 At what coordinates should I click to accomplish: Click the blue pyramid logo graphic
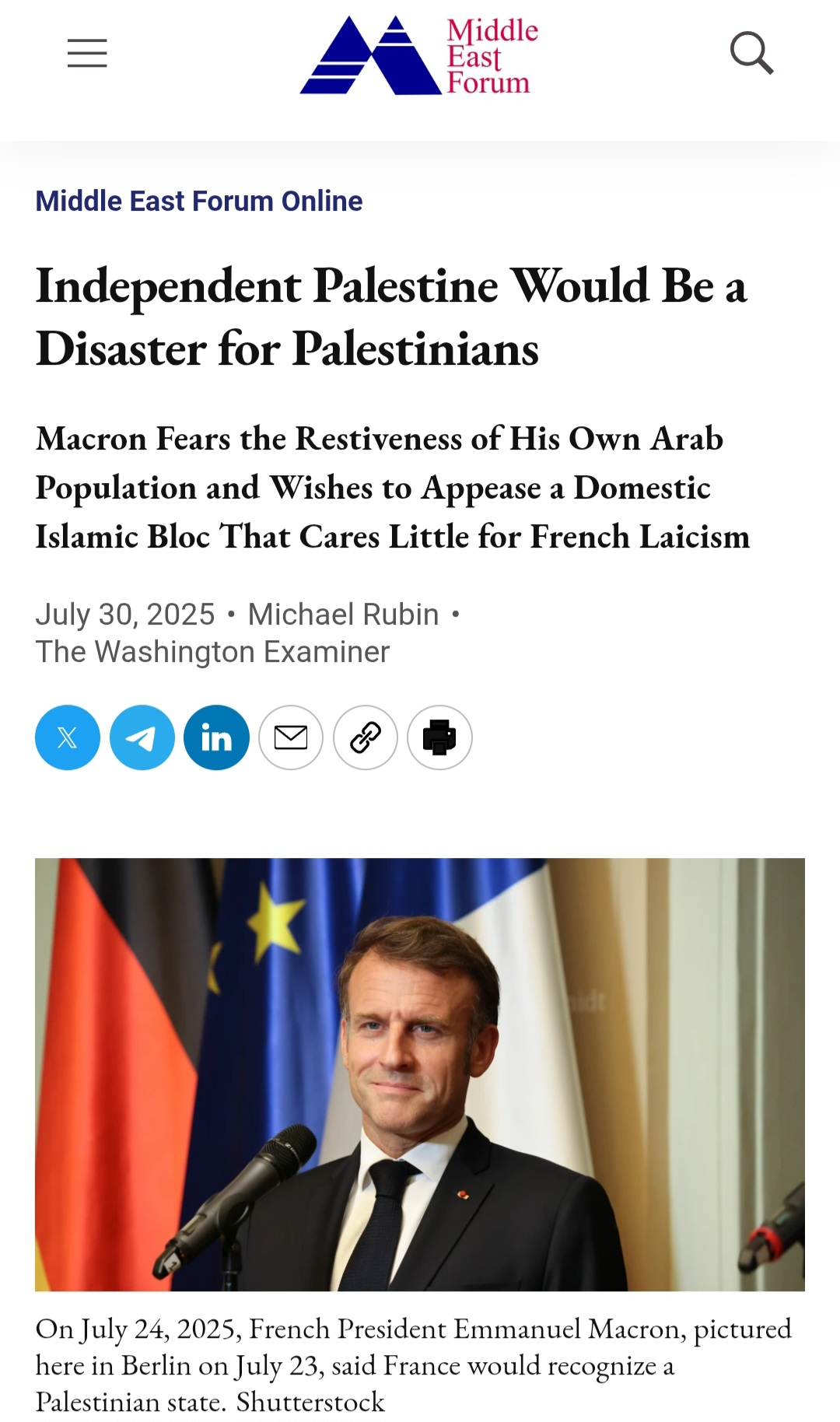coord(369,55)
